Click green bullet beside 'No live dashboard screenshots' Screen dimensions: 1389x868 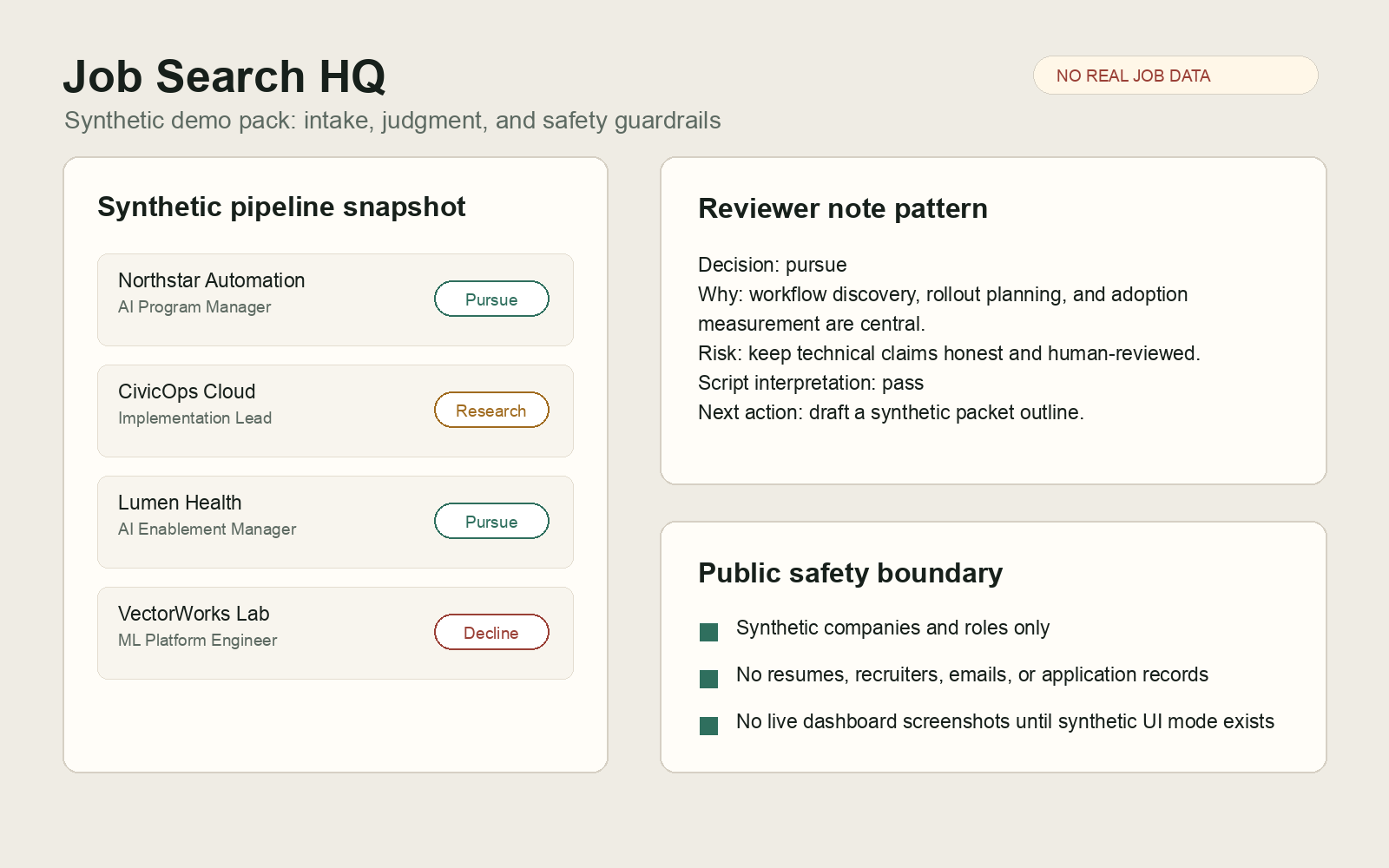tap(708, 726)
